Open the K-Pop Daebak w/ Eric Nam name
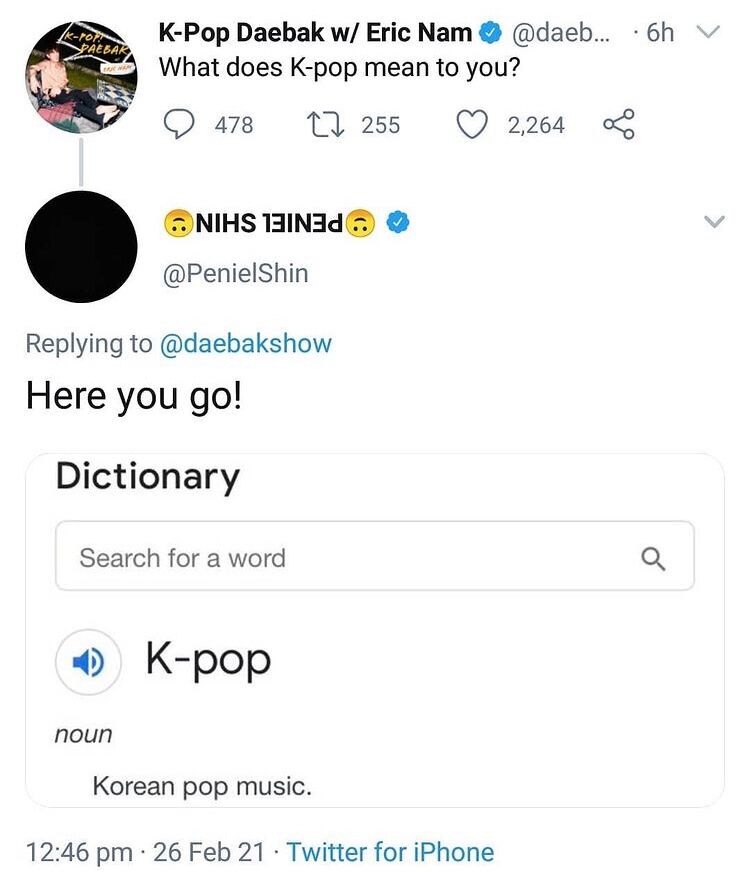Viewport: 750px width, 882px height. pos(315,33)
